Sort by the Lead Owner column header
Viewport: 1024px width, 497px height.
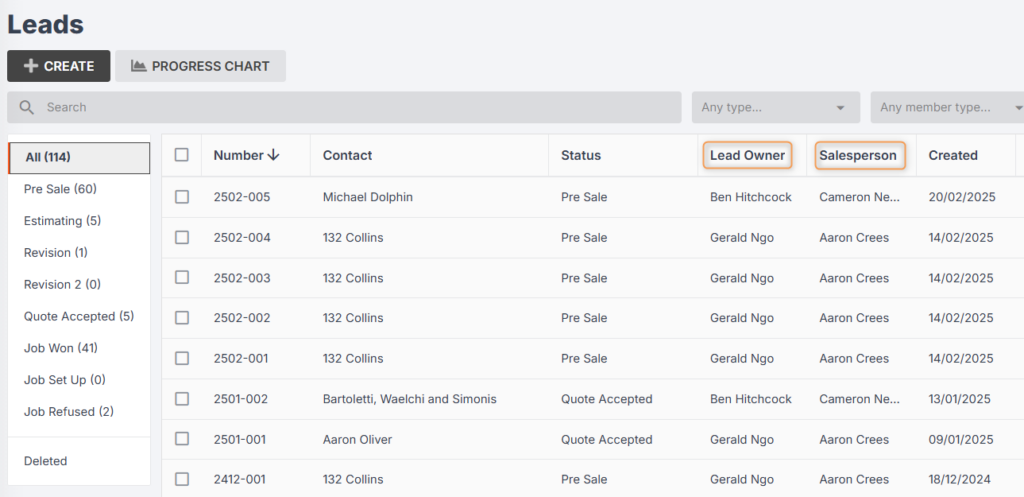pos(747,155)
